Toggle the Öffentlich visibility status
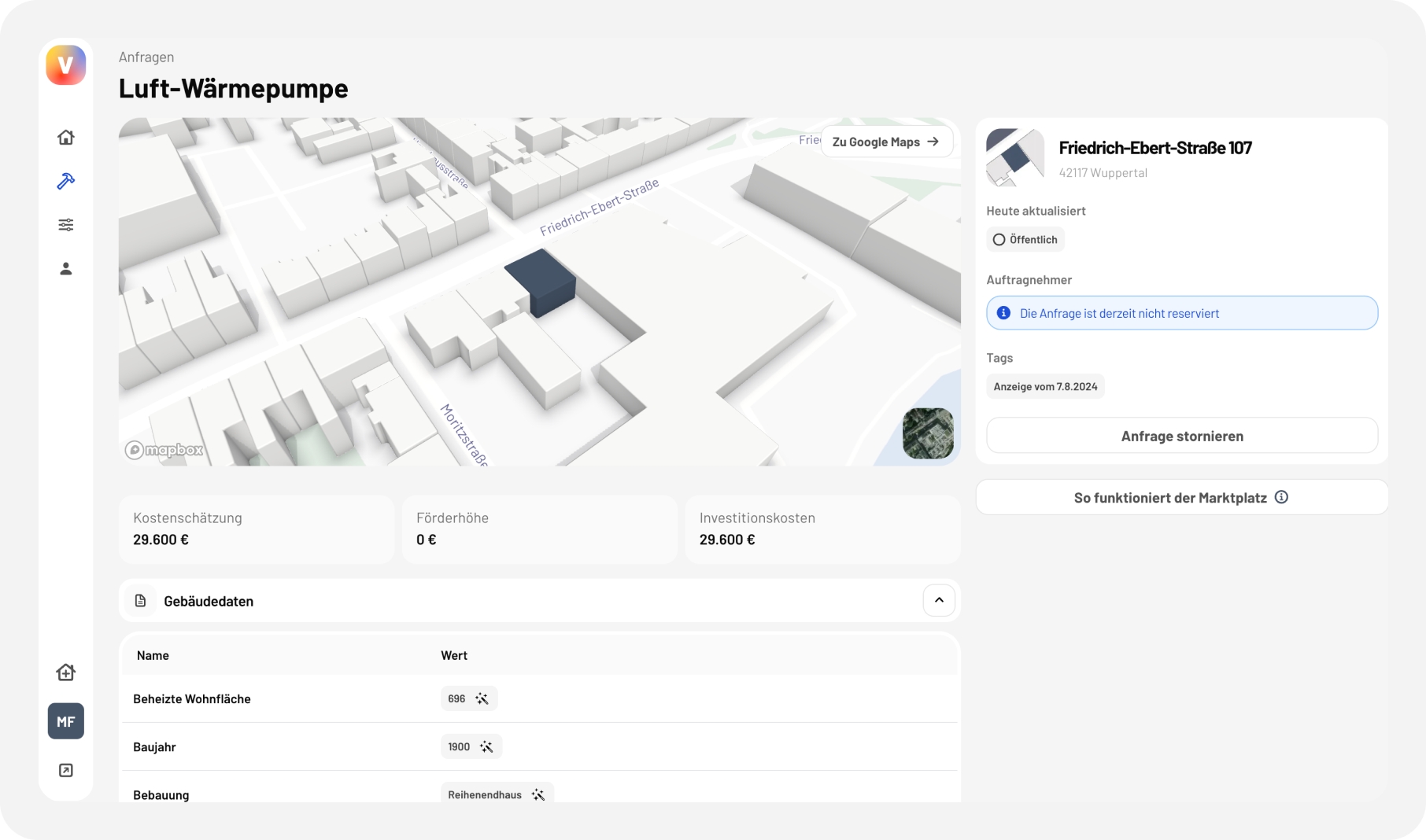Viewport: 1426px width, 840px height. (x=1025, y=240)
